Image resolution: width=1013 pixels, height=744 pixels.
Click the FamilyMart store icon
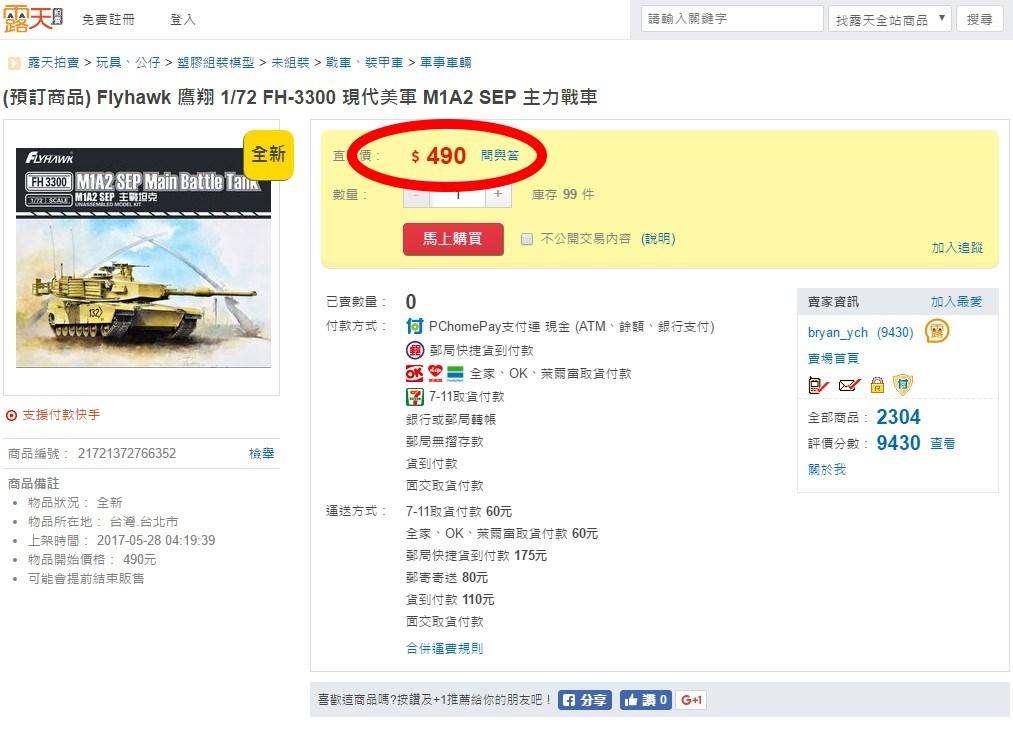(455, 373)
